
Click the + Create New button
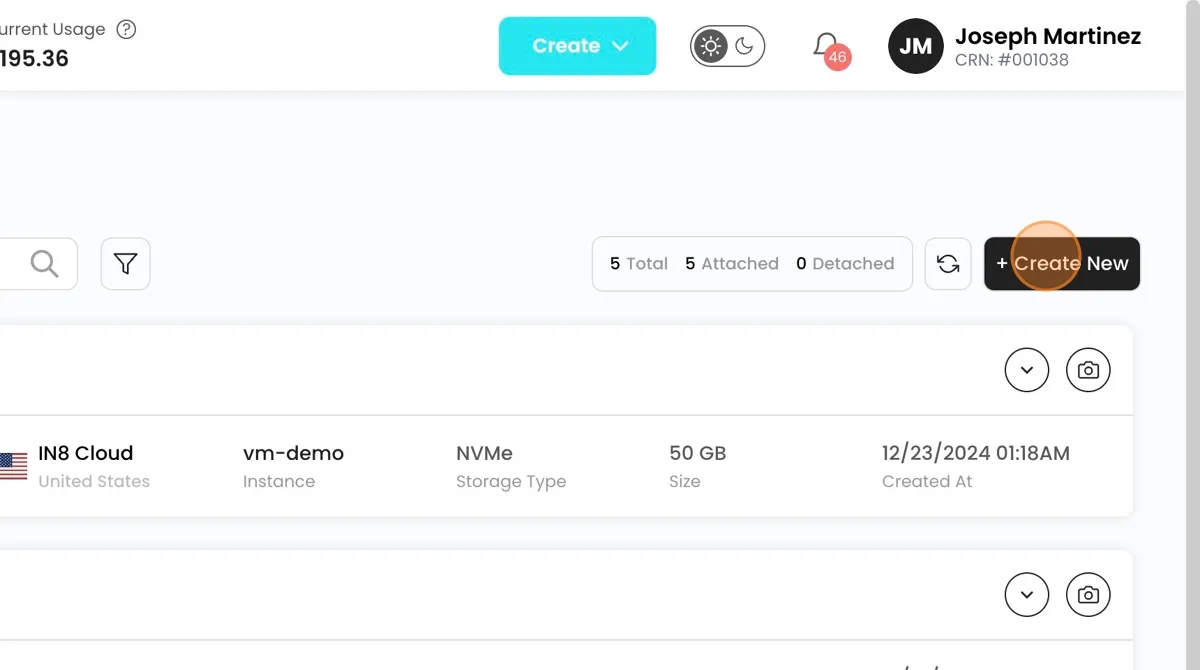1062,264
